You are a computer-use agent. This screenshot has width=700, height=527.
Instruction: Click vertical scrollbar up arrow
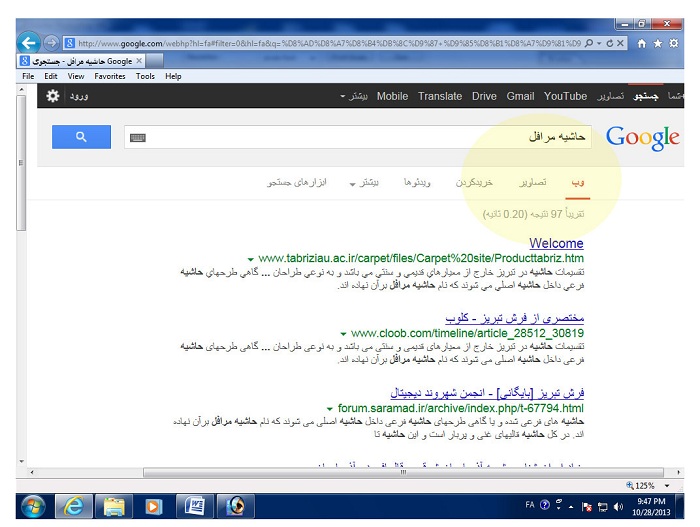pos(21,89)
